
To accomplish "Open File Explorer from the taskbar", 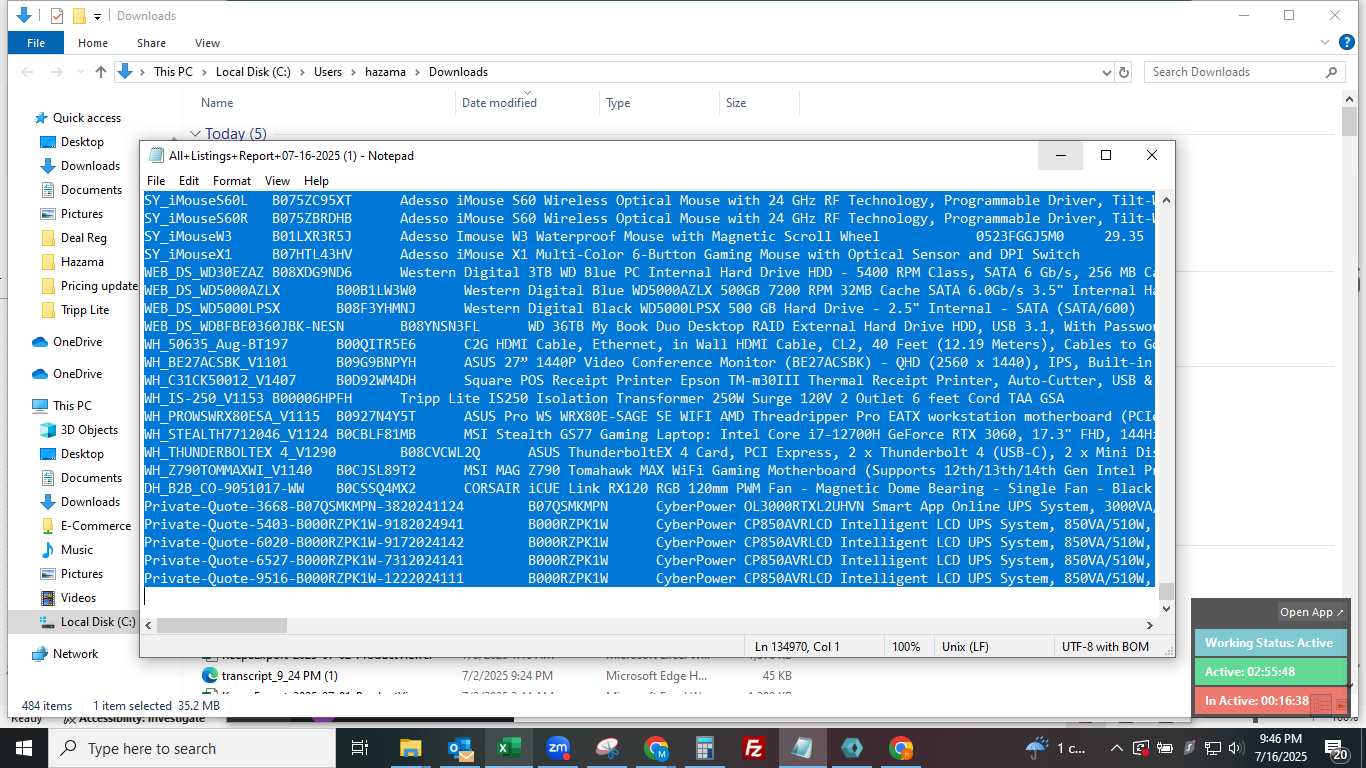I will click(410, 748).
